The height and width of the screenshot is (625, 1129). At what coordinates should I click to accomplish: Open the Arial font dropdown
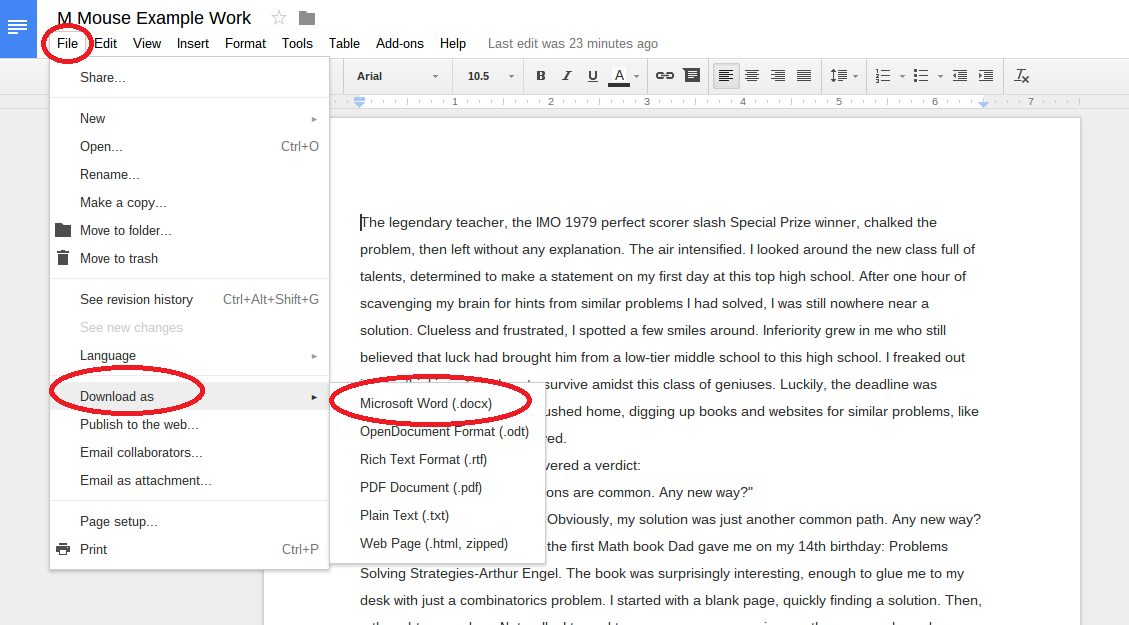click(397, 76)
